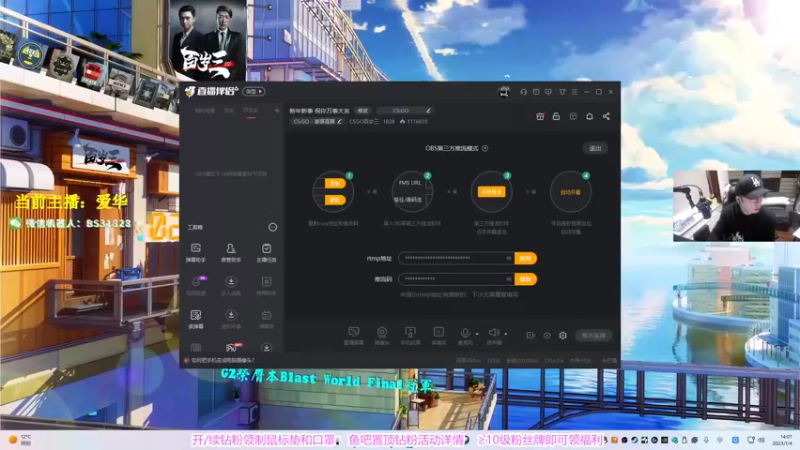Click the 修改 button beside room title

[363, 110]
